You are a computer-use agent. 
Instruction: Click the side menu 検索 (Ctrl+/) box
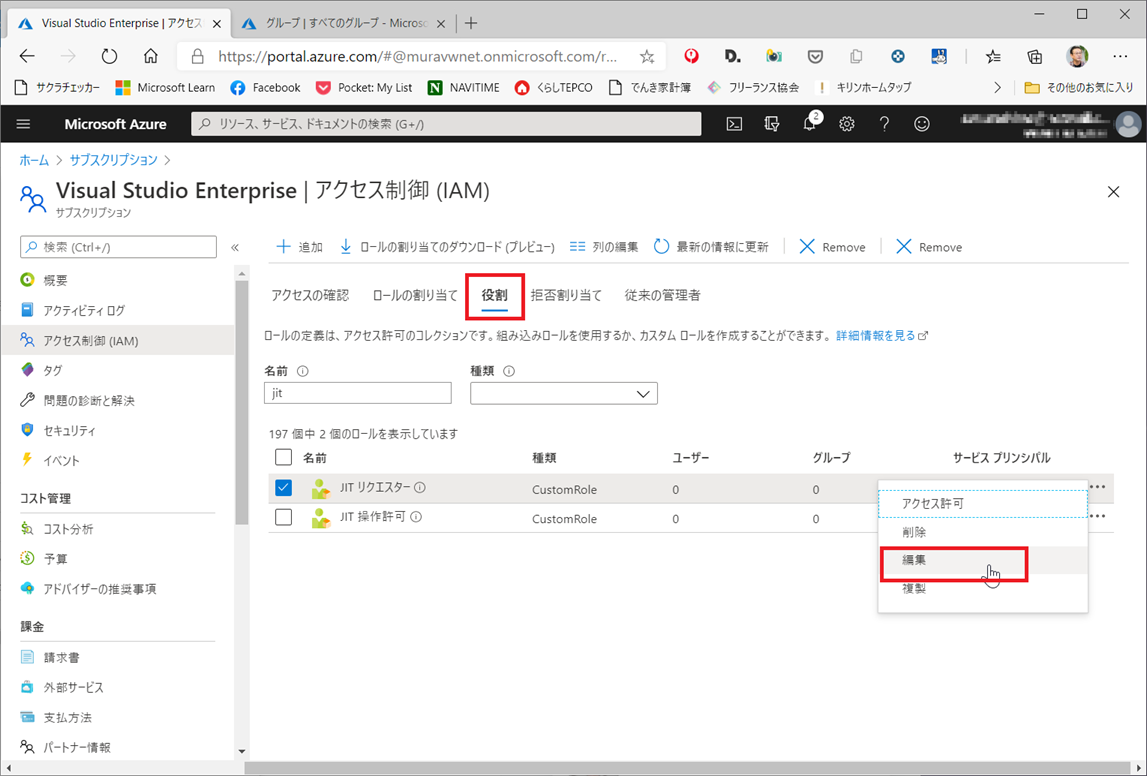[119, 247]
